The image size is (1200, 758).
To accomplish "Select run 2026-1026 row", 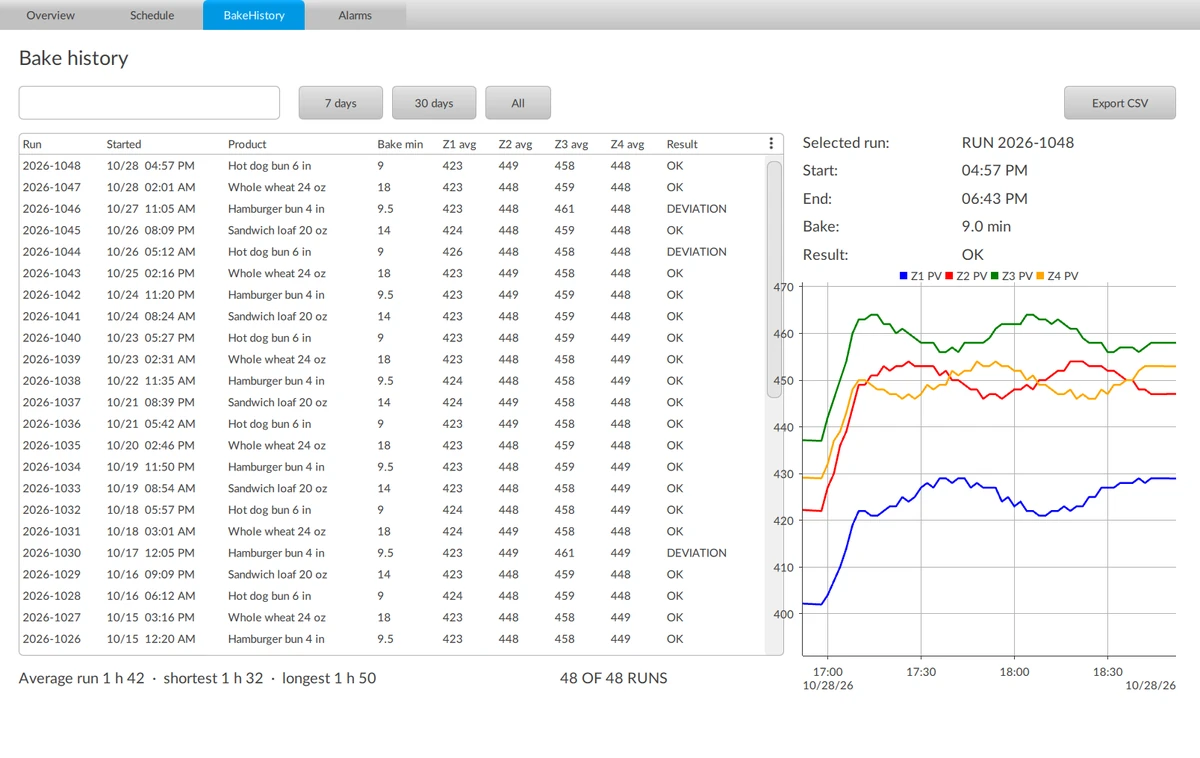I will click(392, 639).
